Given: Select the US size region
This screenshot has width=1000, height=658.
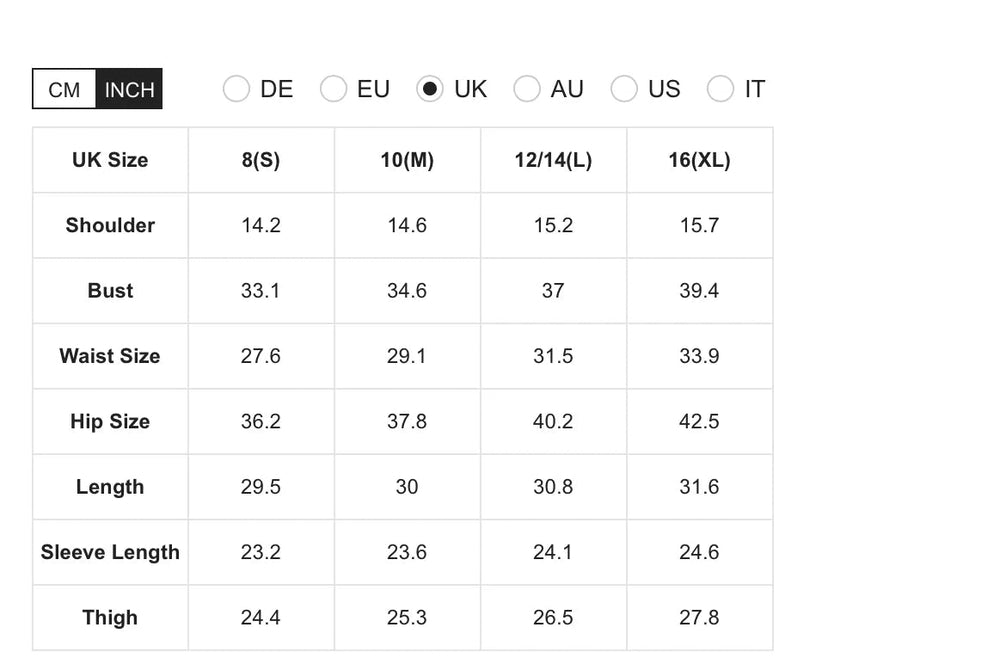Looking at the screenshot, I should (624, 89).
